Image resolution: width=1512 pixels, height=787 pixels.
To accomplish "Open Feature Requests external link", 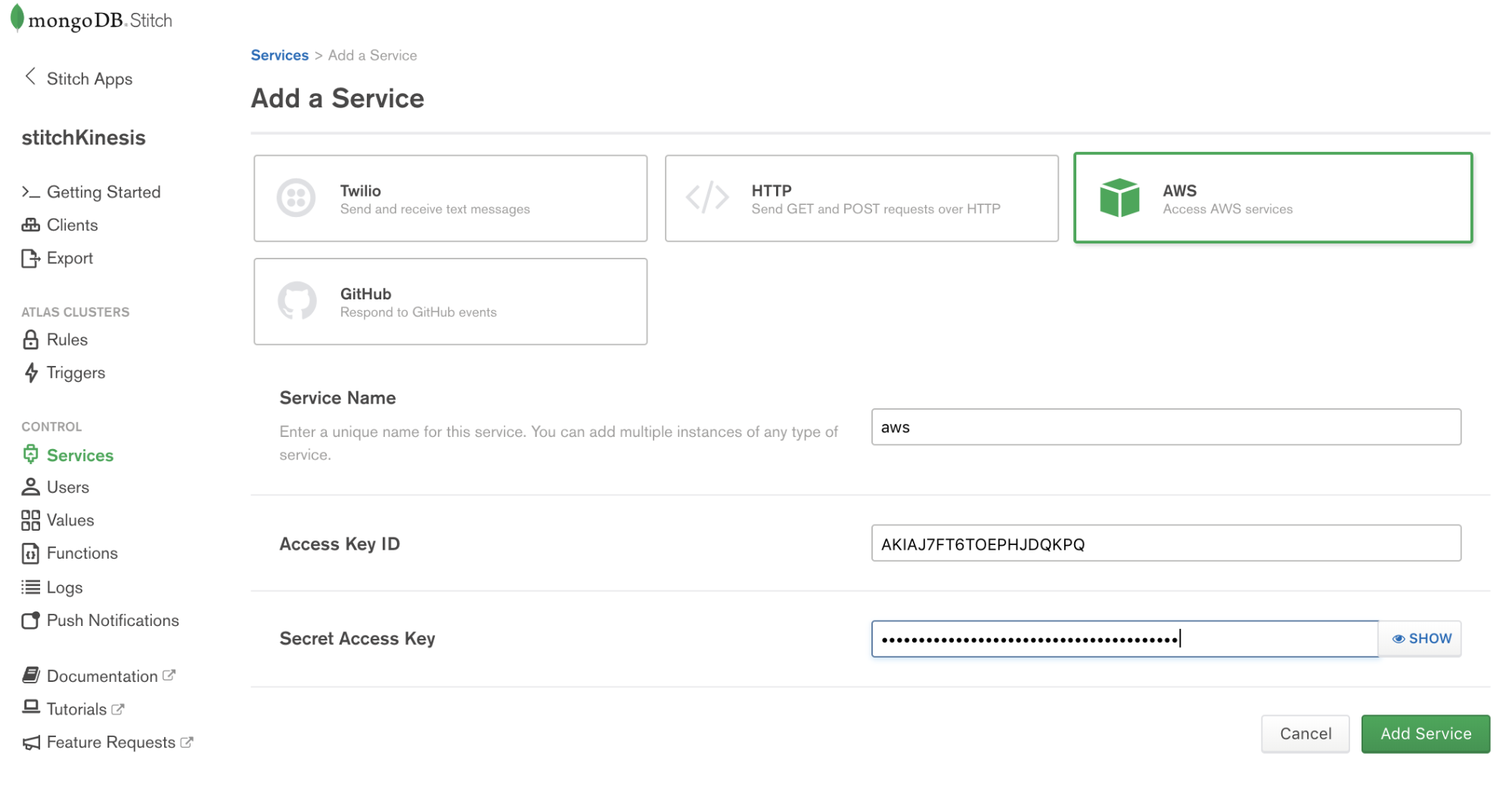I will coord(111,742).
